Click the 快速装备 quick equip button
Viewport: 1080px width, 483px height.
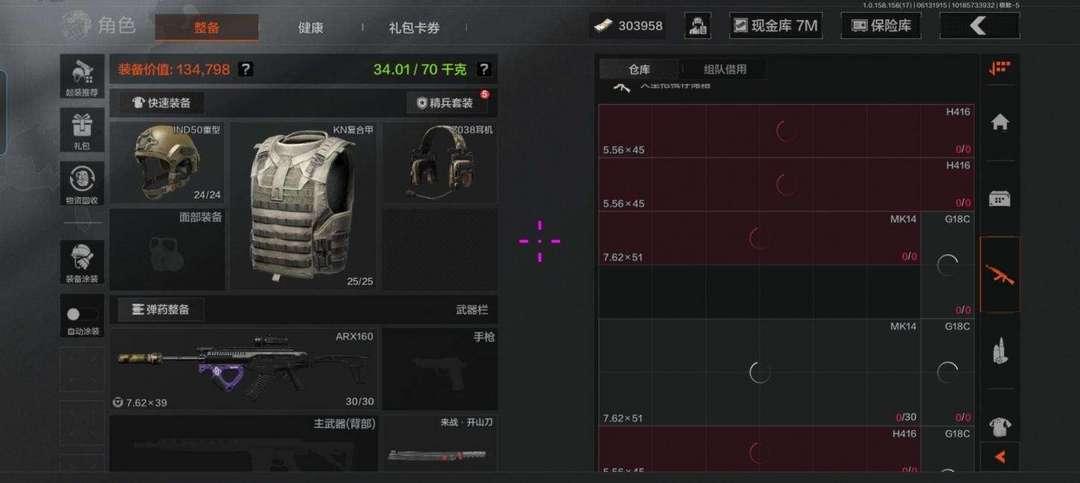[x=162, y=103]
